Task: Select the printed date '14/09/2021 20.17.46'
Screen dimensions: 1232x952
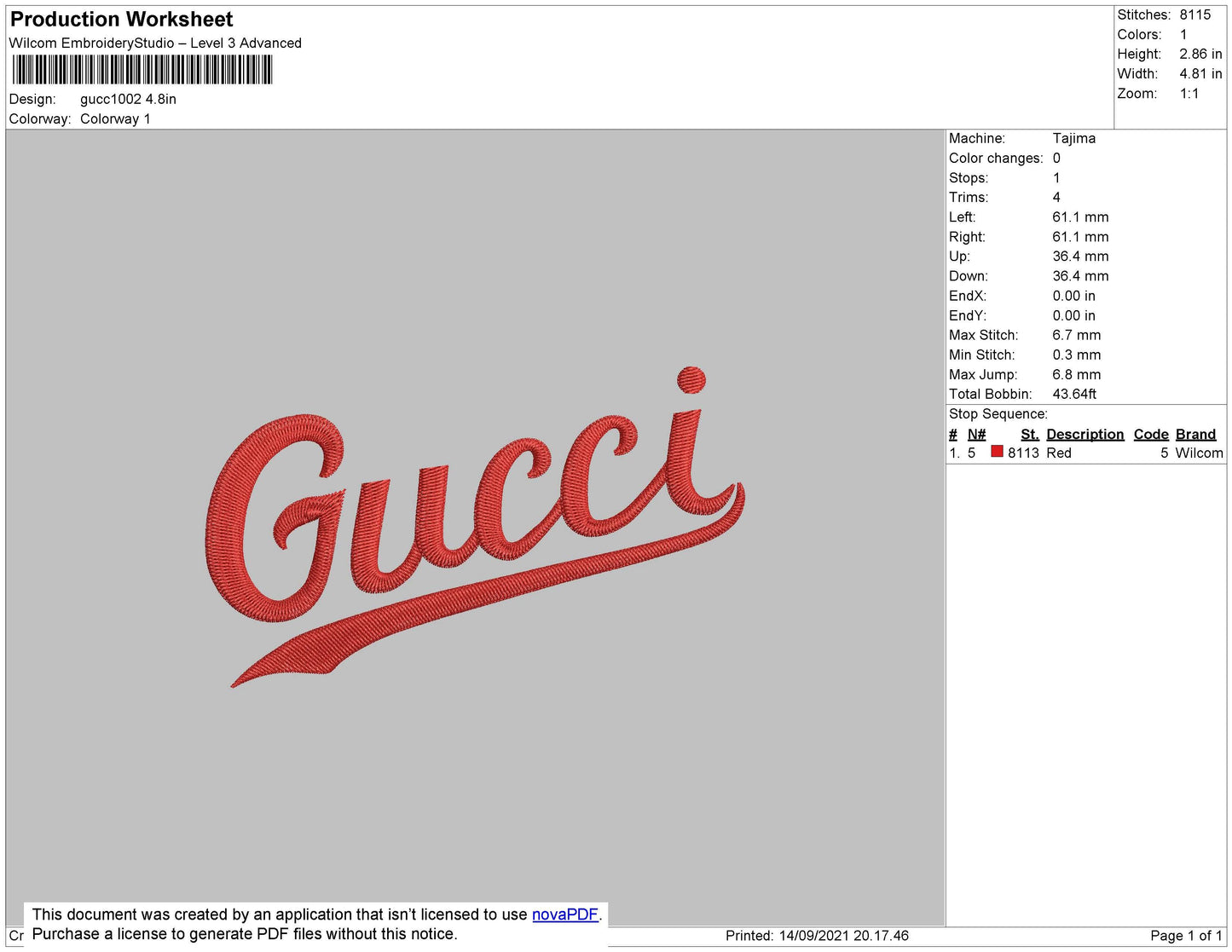Action: pyautogui.click(x=843, y=936)
